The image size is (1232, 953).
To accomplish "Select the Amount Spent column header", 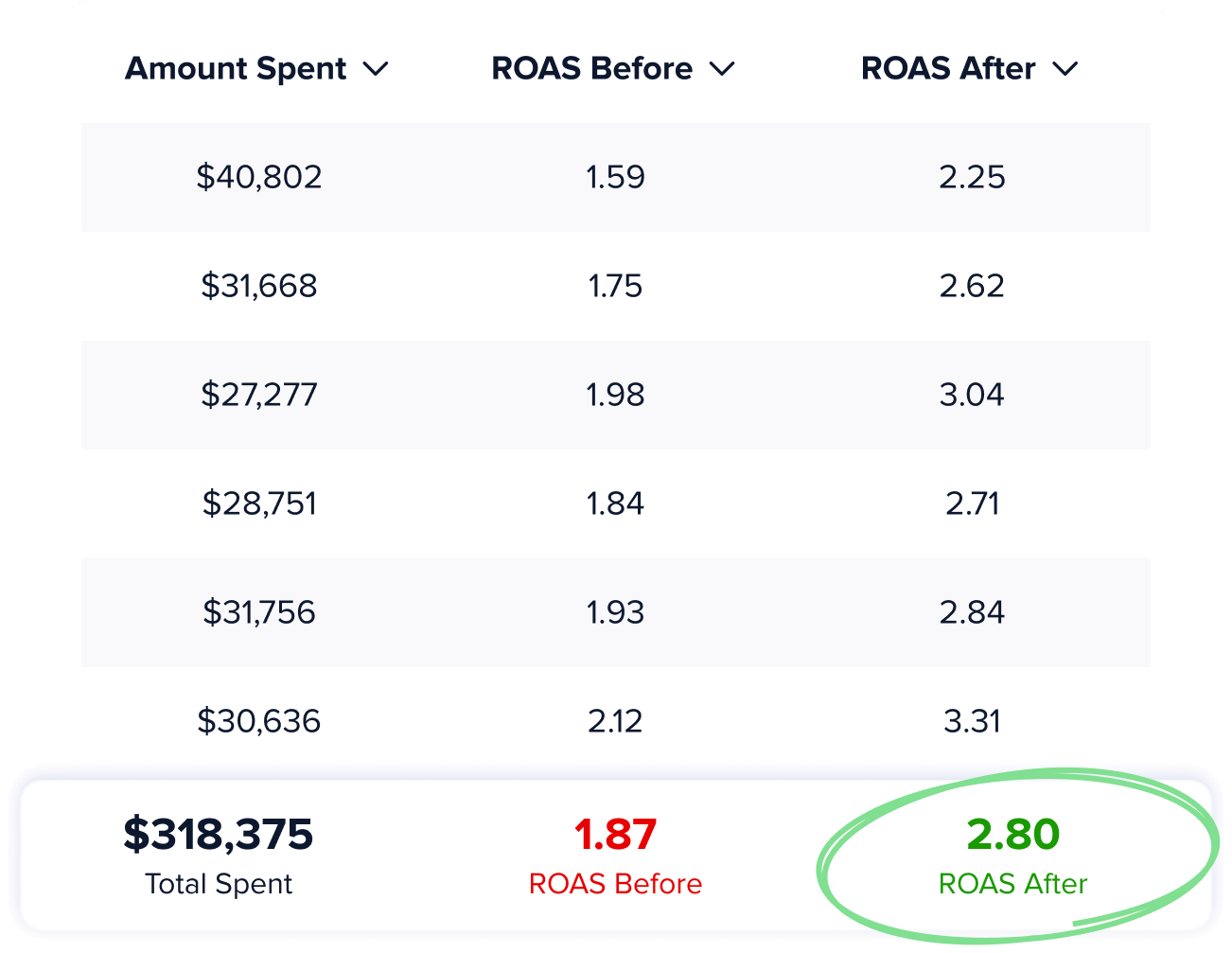I will [x=237, y=69].
